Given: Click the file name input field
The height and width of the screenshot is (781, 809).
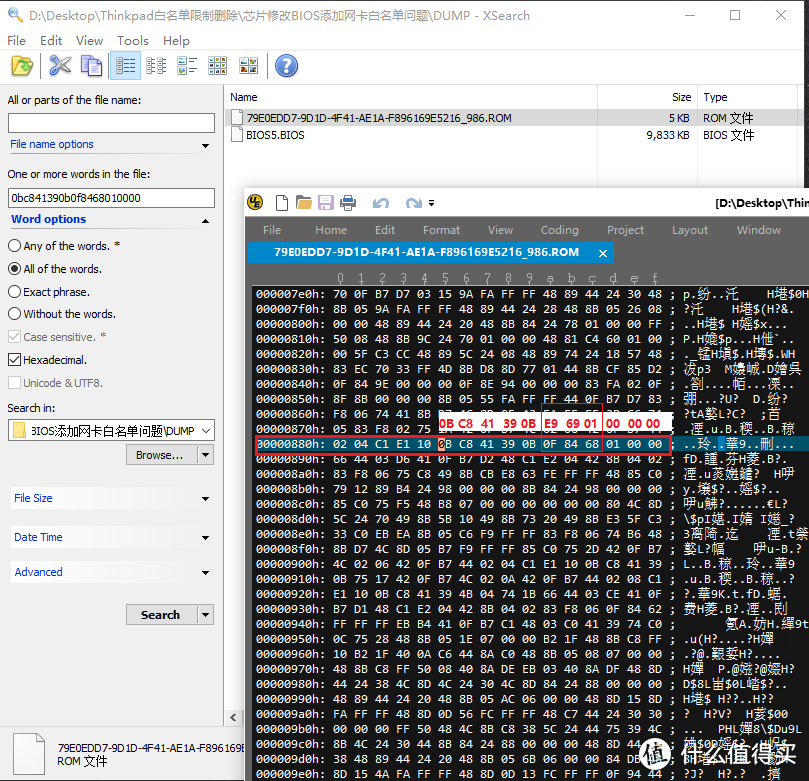Looking at the screenshot, I should (111, 123).
